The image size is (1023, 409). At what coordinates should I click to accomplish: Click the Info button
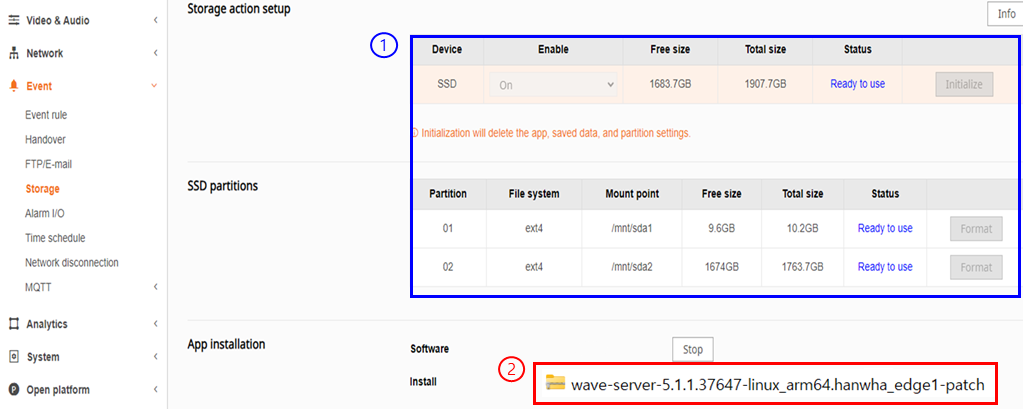pos(1005,13)
